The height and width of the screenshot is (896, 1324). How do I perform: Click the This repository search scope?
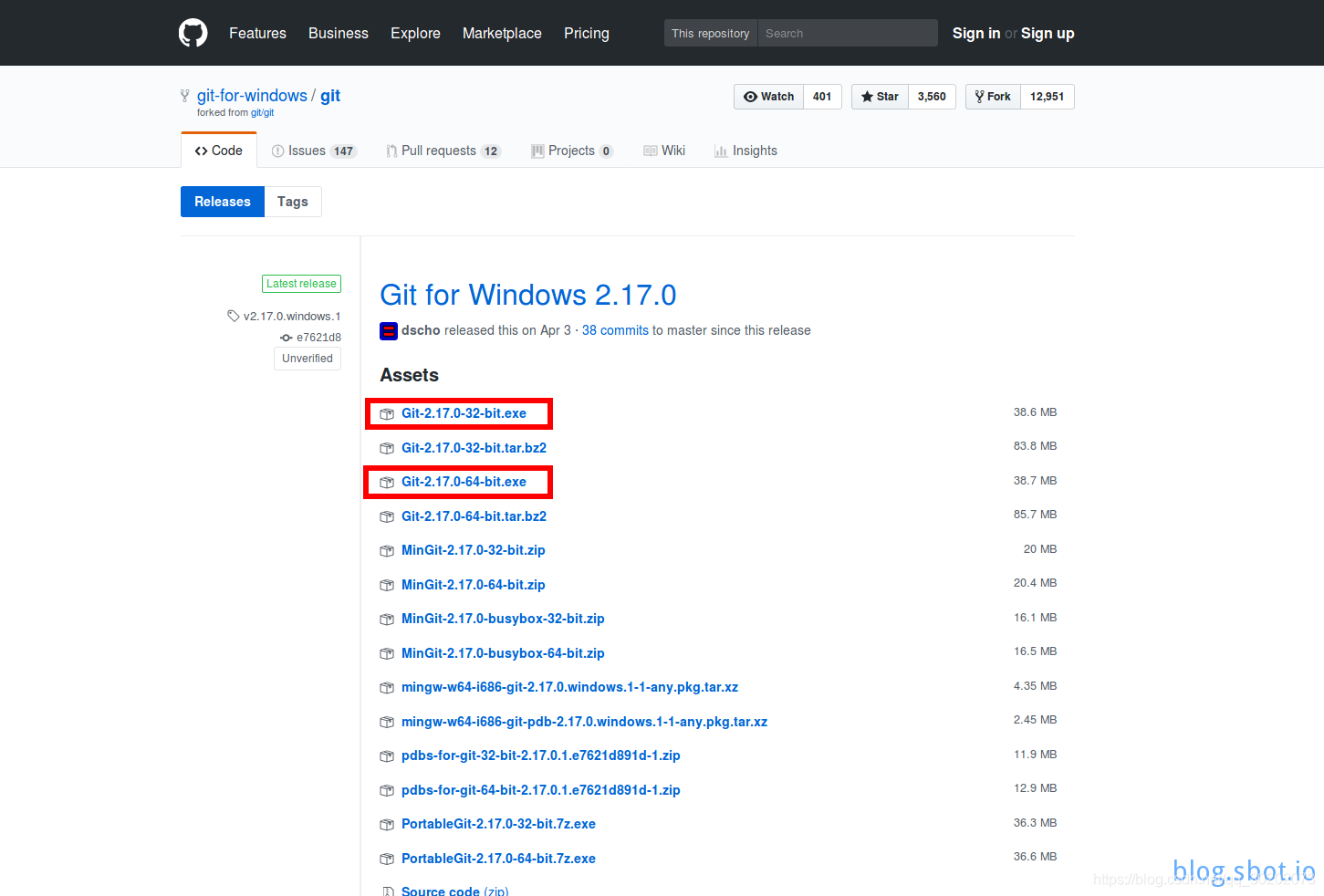click(711, 33)
